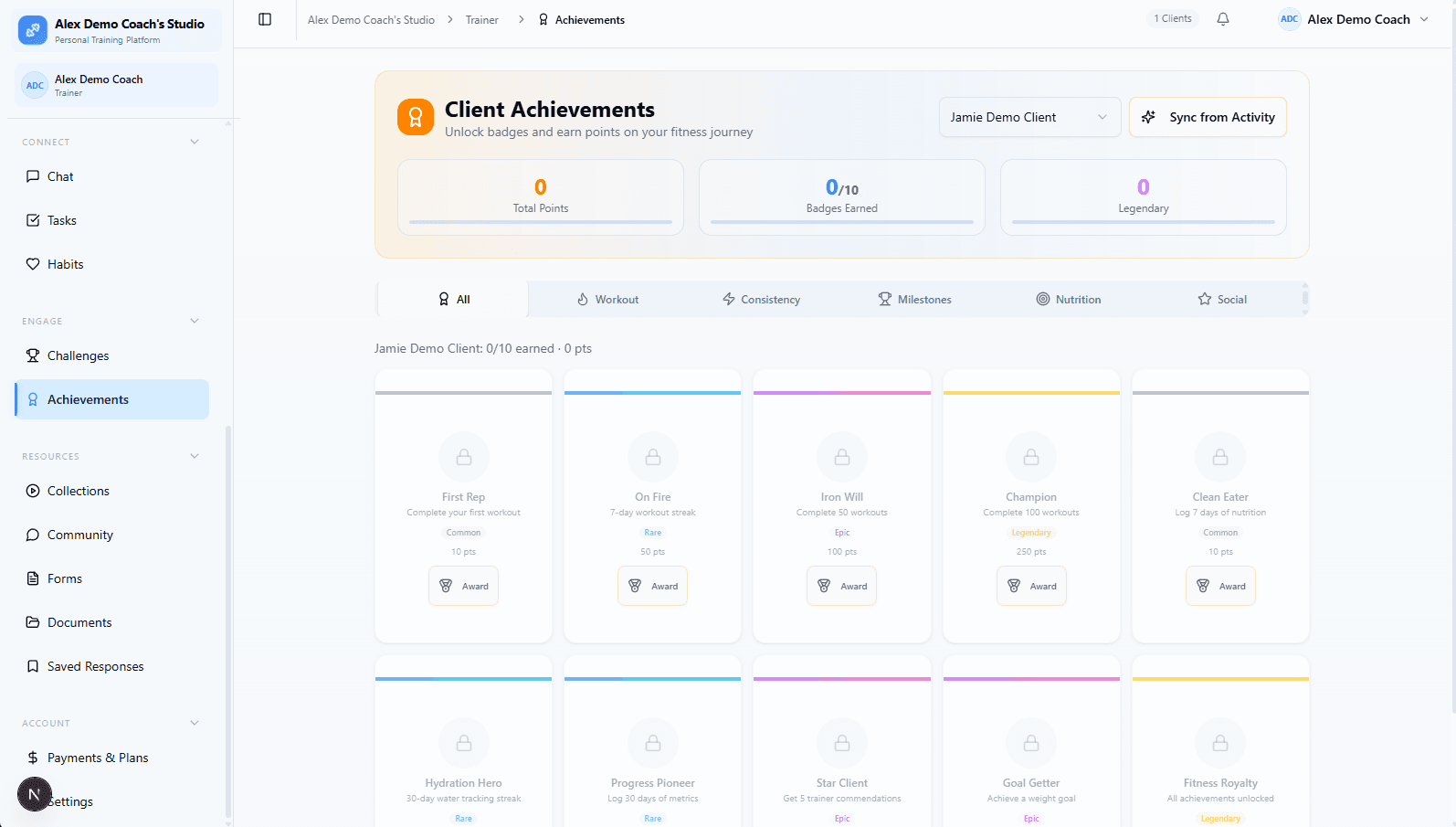Click the sidebar vertical scrollbar
The height and width of the screenshot is (827, 1456).
pyautogui.click(x=228, y=621)
